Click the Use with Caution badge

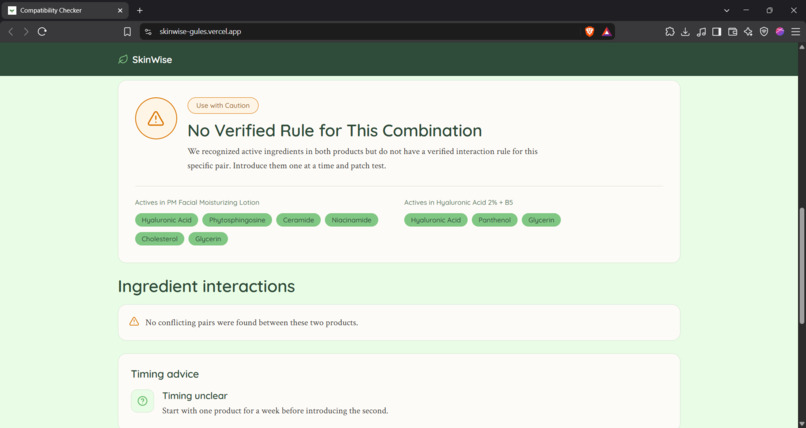click(x=223, y=105)
